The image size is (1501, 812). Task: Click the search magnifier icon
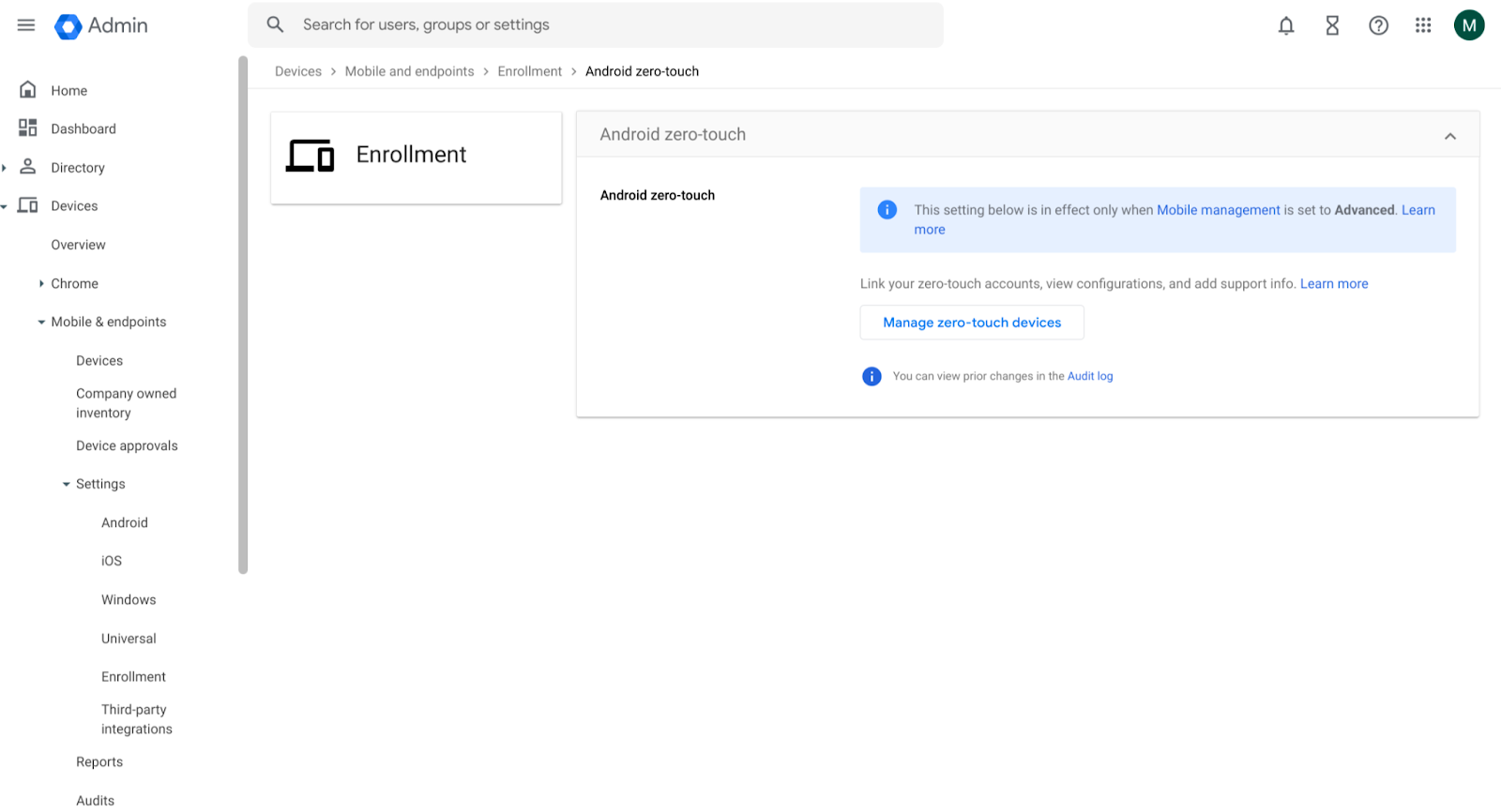pyautogui.click(x=275, y=25)
